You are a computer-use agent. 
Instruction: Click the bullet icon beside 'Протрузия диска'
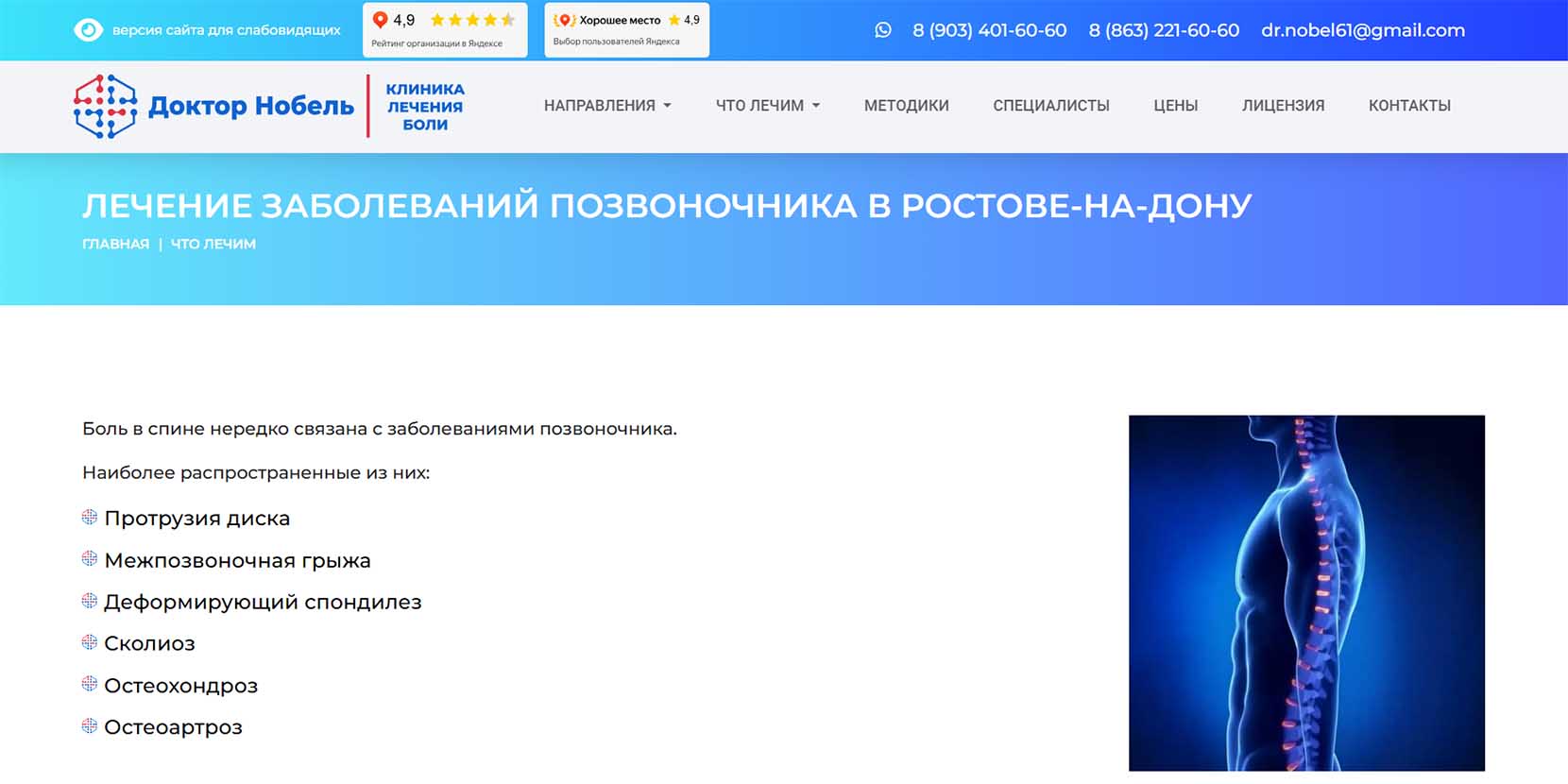point(90,518)
